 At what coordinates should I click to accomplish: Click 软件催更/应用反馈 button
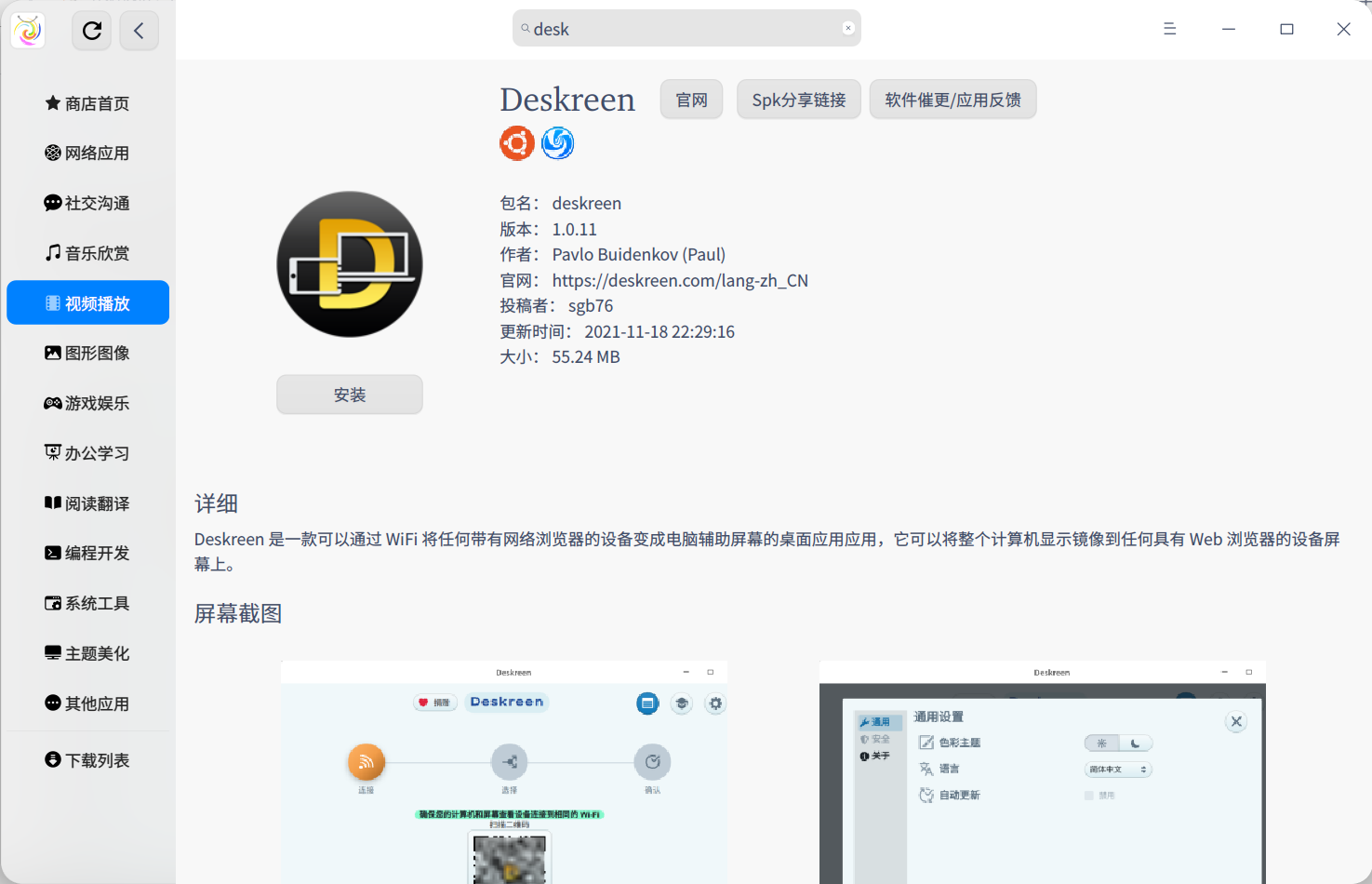(x=953, y=100)
